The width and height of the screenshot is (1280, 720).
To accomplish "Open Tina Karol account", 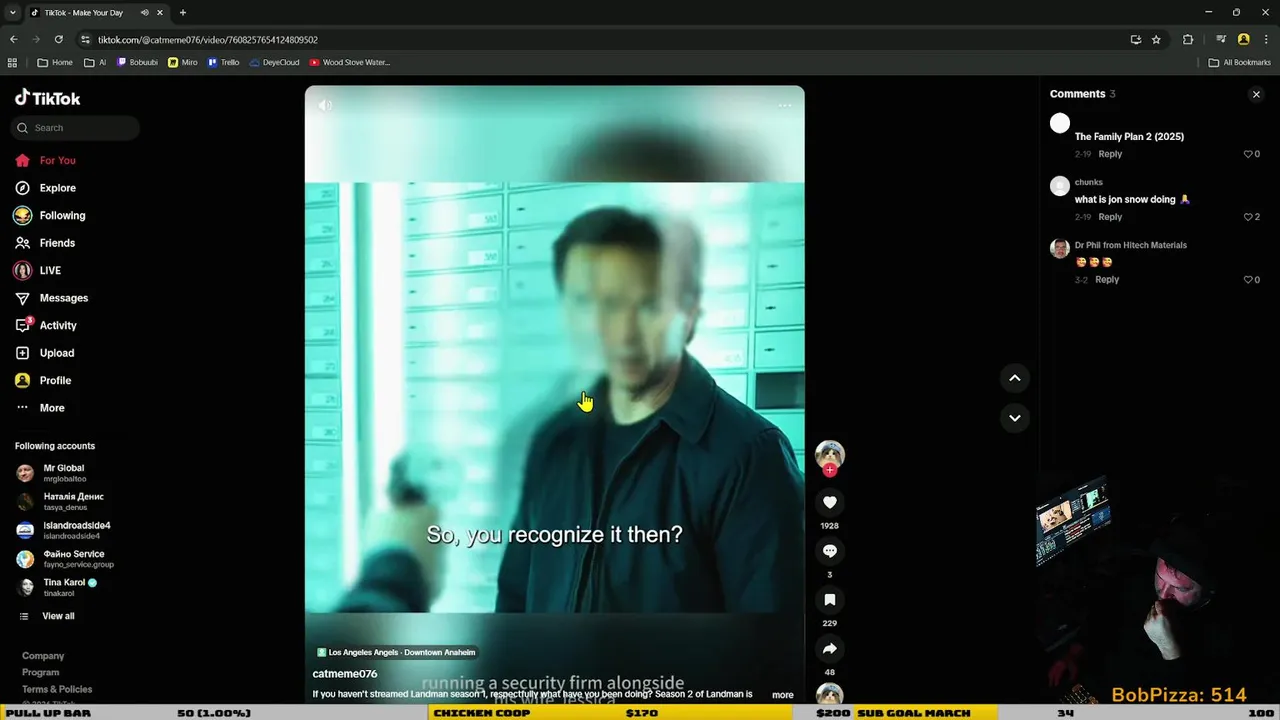I will pyautogui.click(x=57, y=587).
